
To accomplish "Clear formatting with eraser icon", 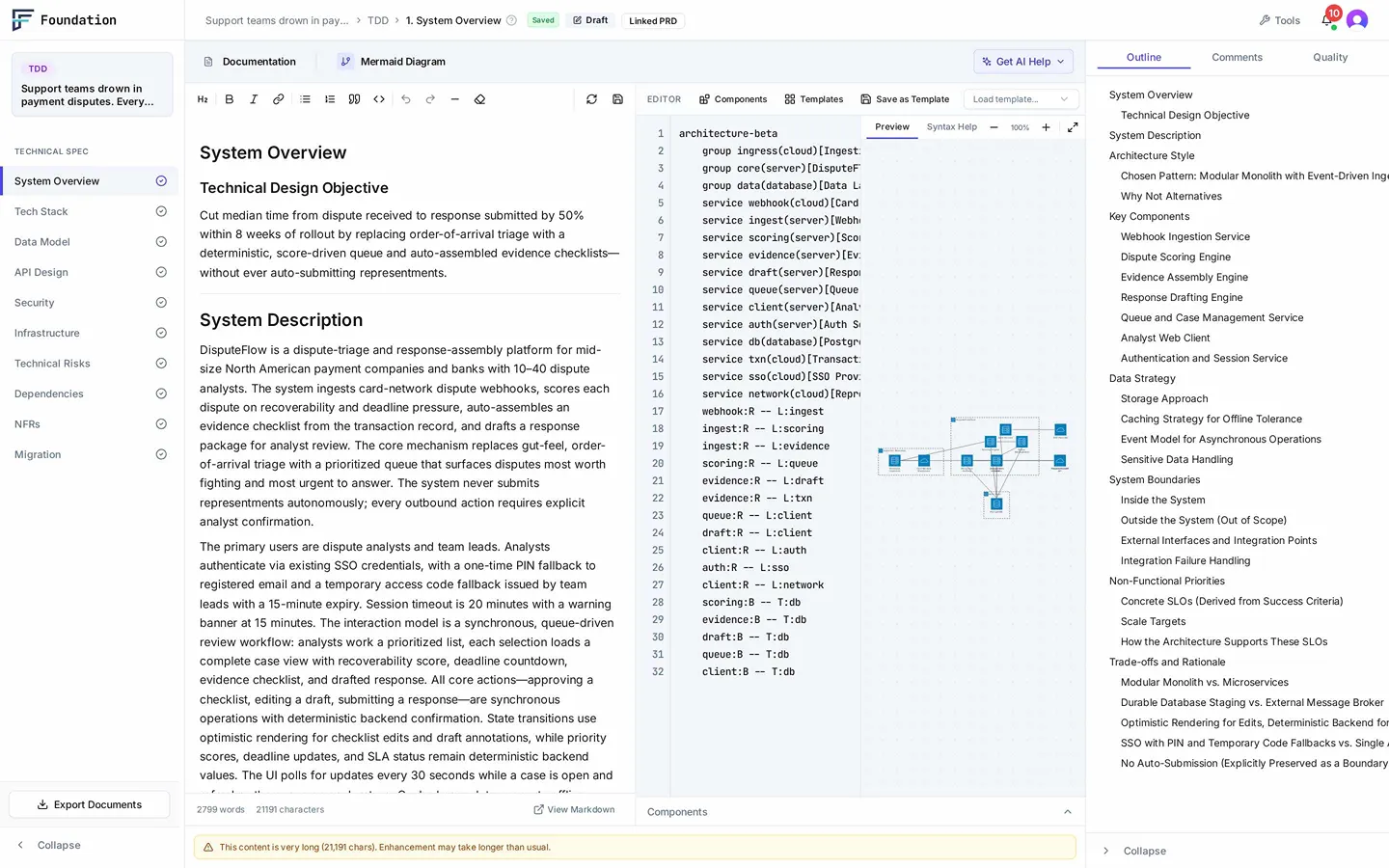I will pos(479,99).
